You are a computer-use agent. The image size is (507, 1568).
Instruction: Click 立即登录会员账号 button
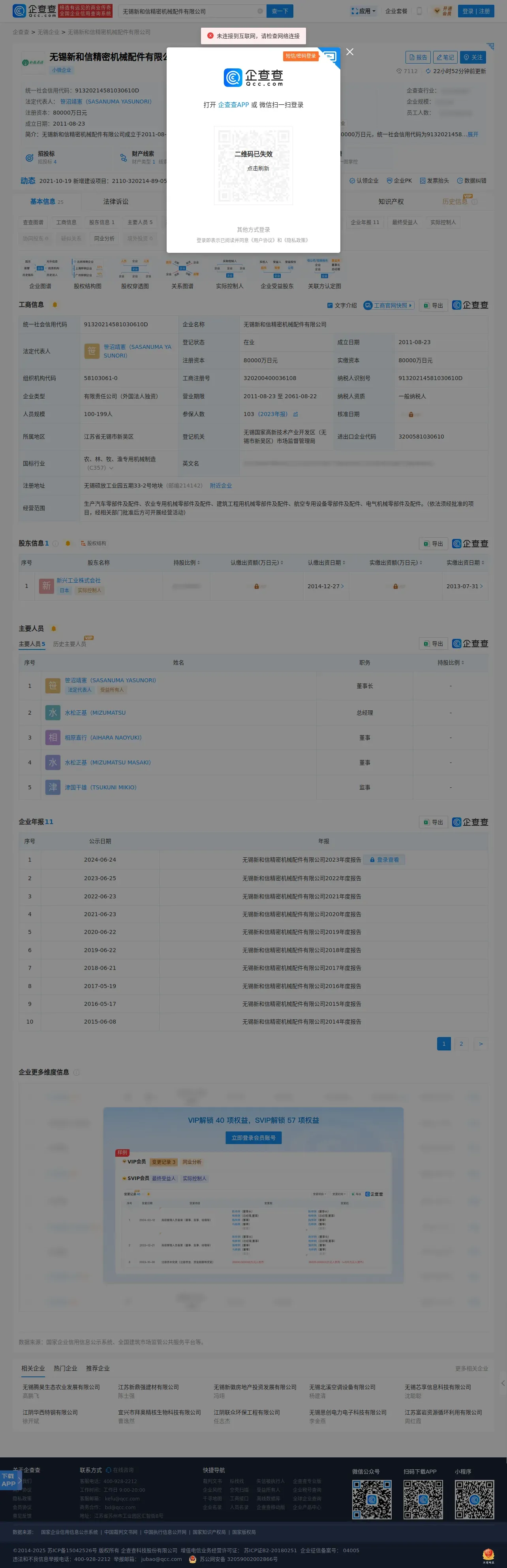(253, 1138)
